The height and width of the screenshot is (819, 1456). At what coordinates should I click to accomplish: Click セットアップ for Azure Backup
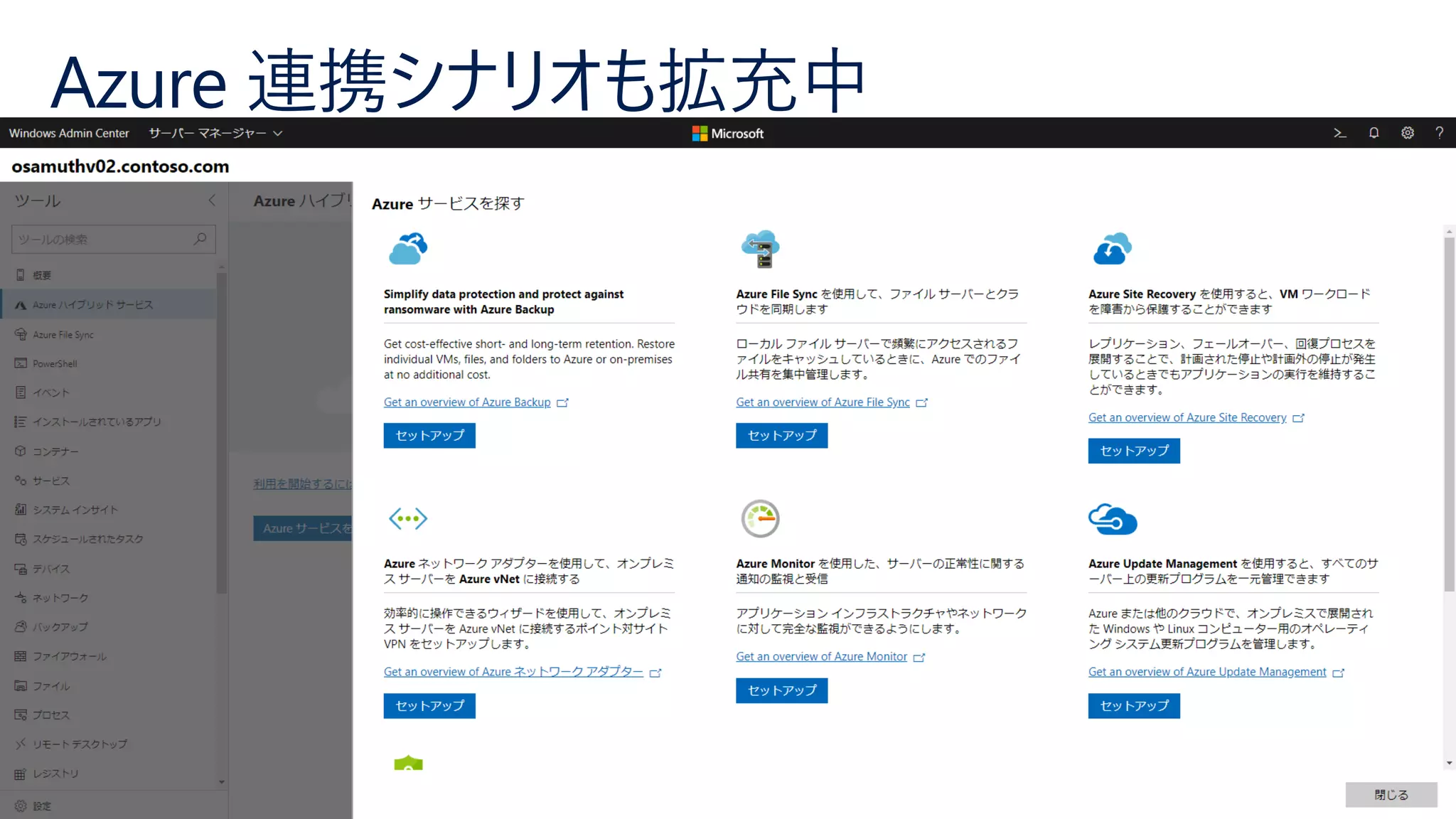(x=429, y=435)
